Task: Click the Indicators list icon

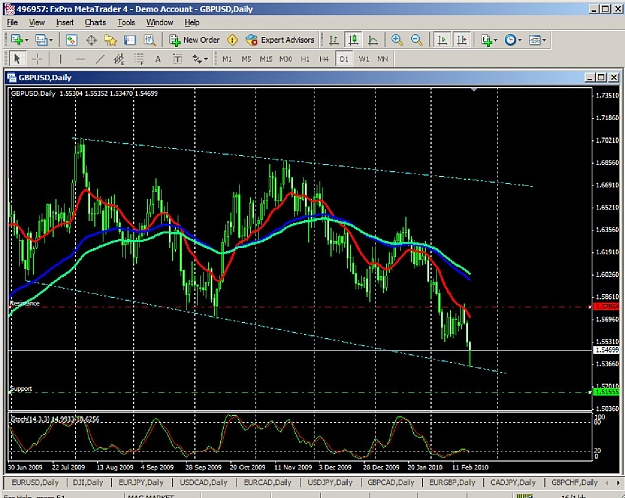Action: point(486,40)
